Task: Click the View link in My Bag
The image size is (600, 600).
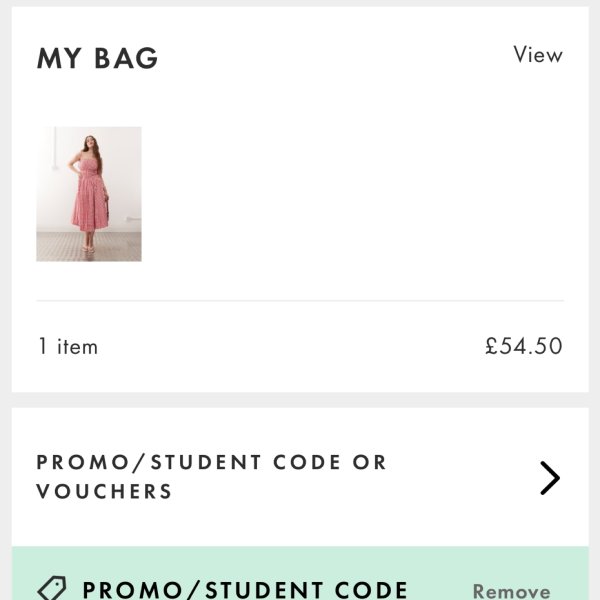Action: coord(538,55)
